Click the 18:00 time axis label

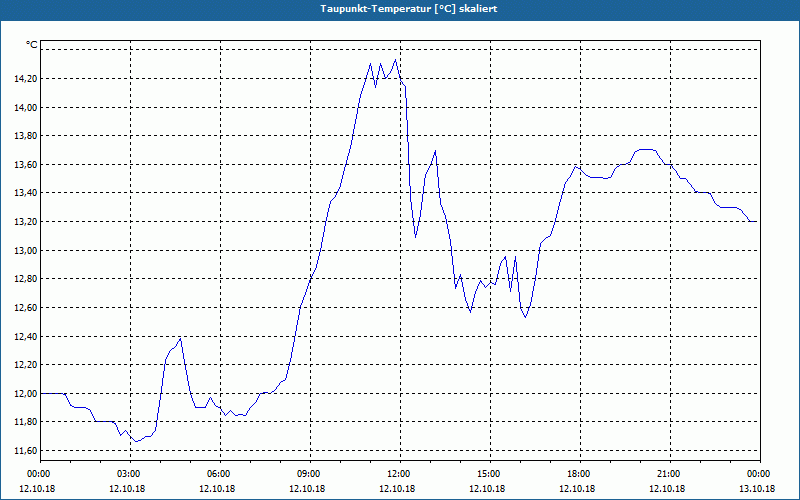point(580,474)
